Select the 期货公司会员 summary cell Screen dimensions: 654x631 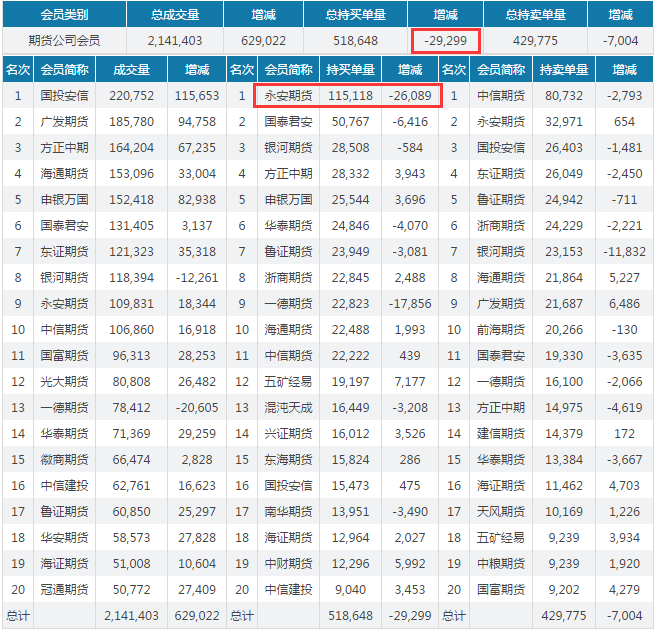[64, 40]
